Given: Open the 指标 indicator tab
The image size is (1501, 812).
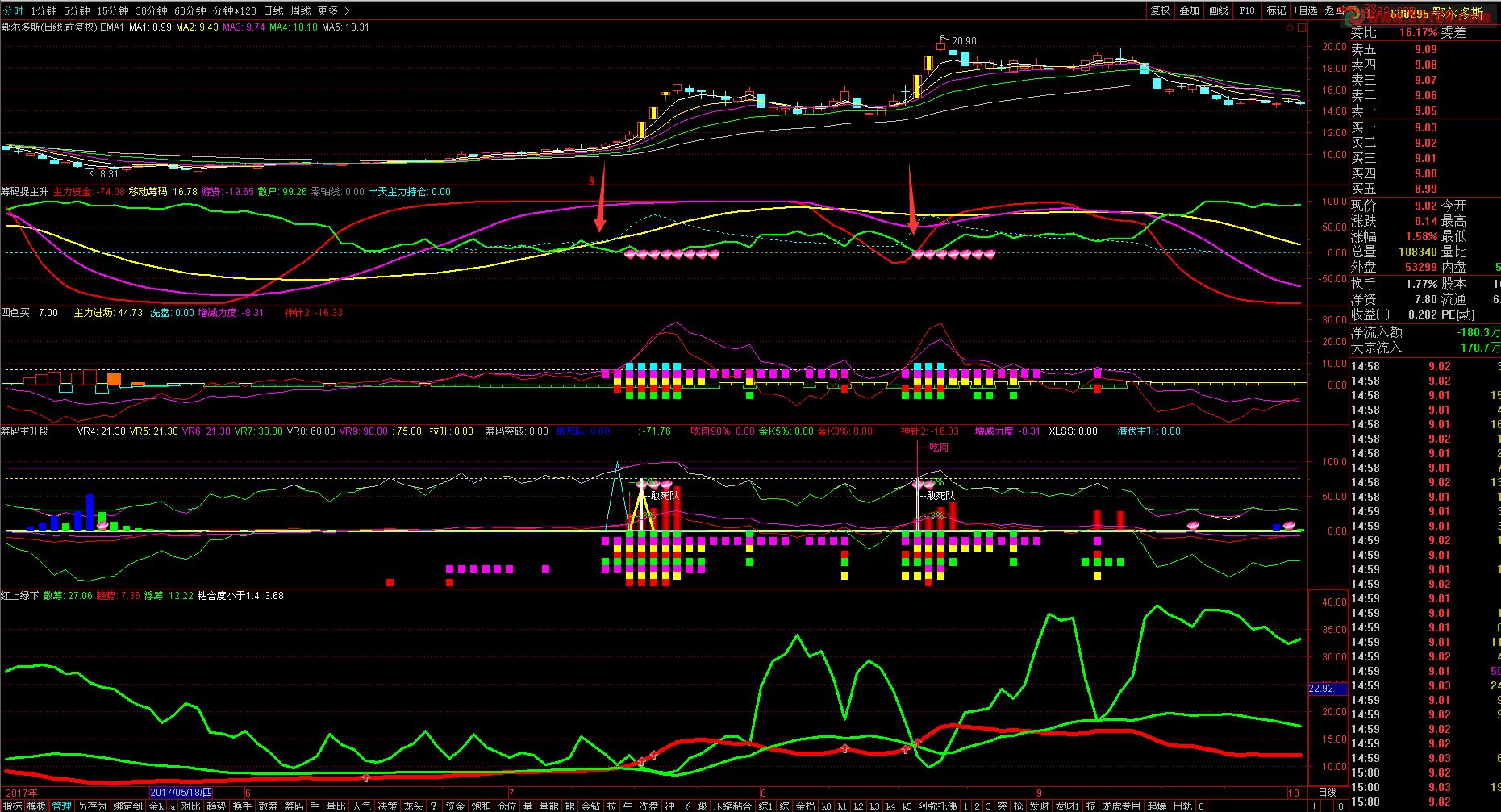Looking at the screenshot, I should coord(12,806).
